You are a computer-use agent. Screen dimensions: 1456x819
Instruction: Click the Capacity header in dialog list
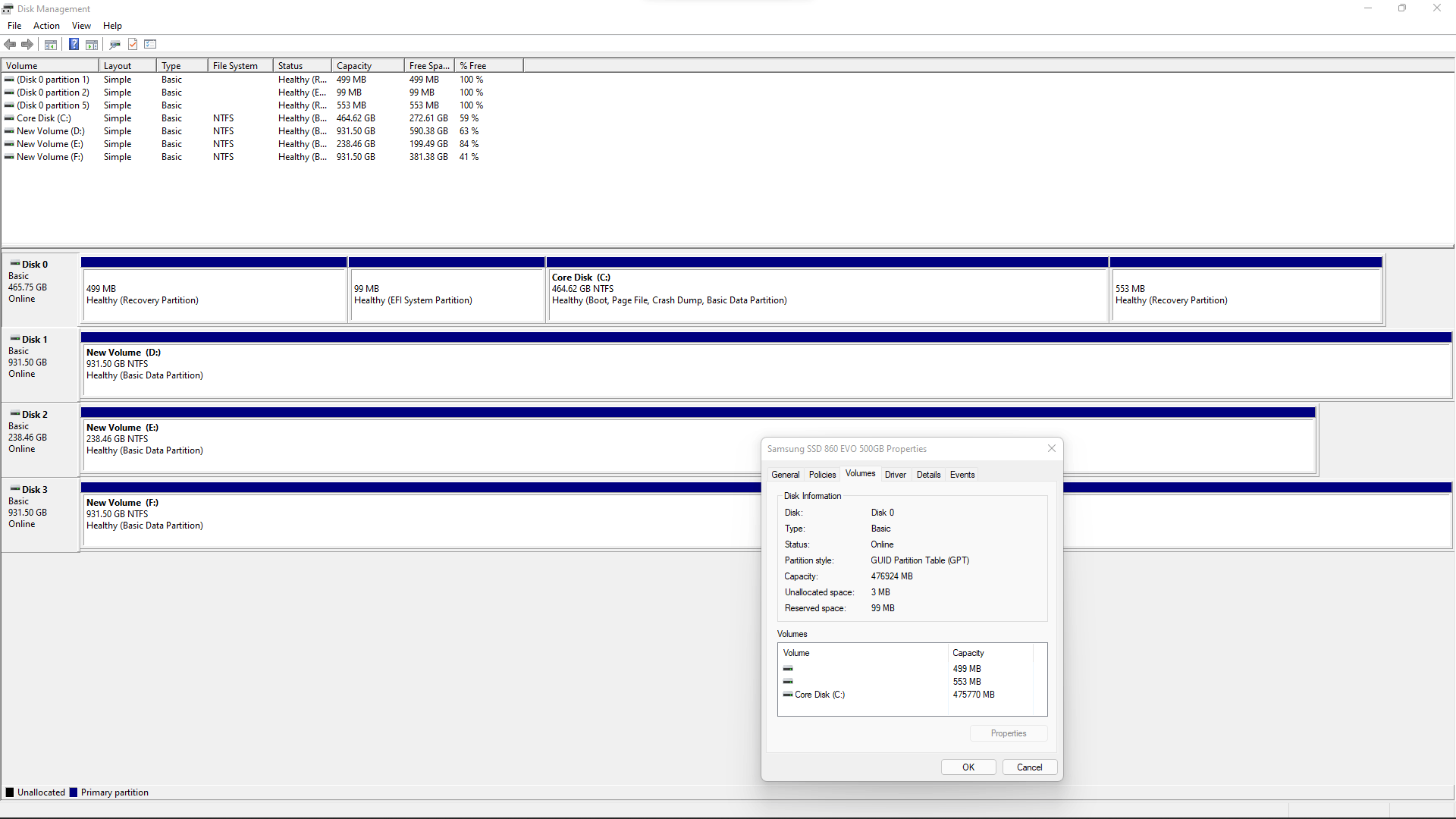click(990, 653)
